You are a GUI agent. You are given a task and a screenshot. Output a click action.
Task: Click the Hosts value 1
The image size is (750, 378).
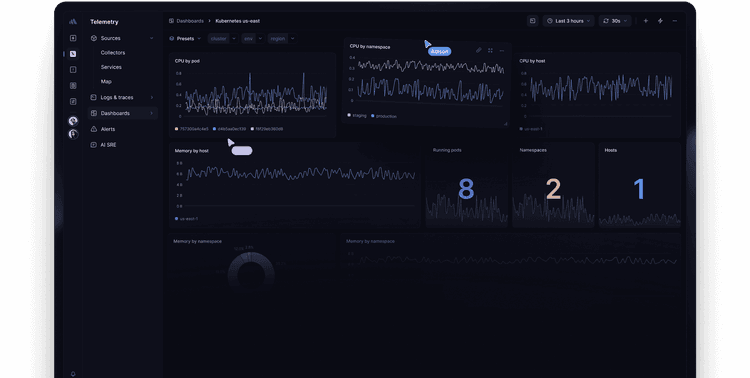pyautogui.click(x=639, y=189)
